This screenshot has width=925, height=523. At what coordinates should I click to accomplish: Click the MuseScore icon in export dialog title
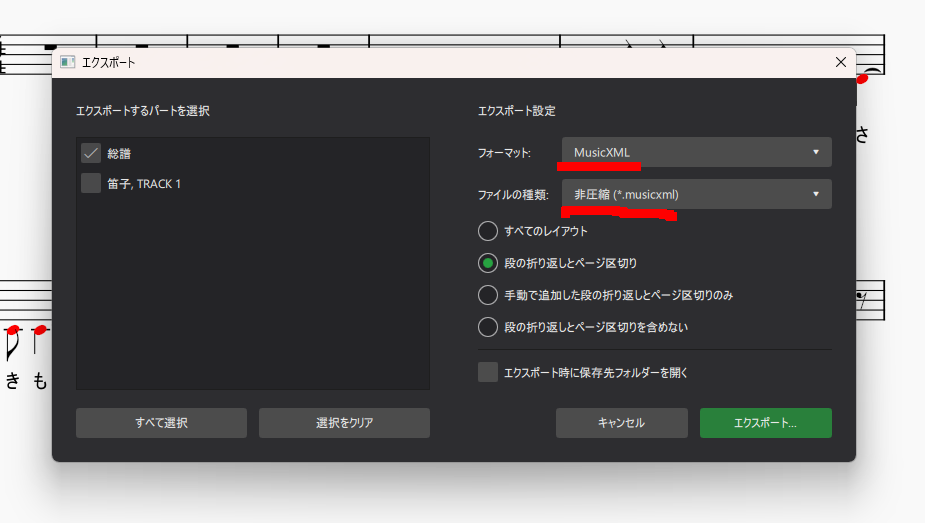tap(68, 63)
